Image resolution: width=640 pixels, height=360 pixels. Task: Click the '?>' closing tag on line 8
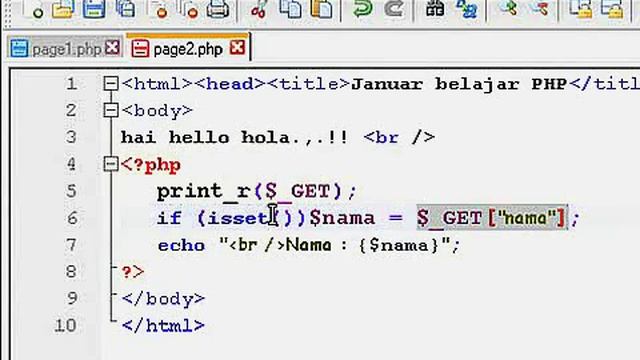(x=133, y=272)
